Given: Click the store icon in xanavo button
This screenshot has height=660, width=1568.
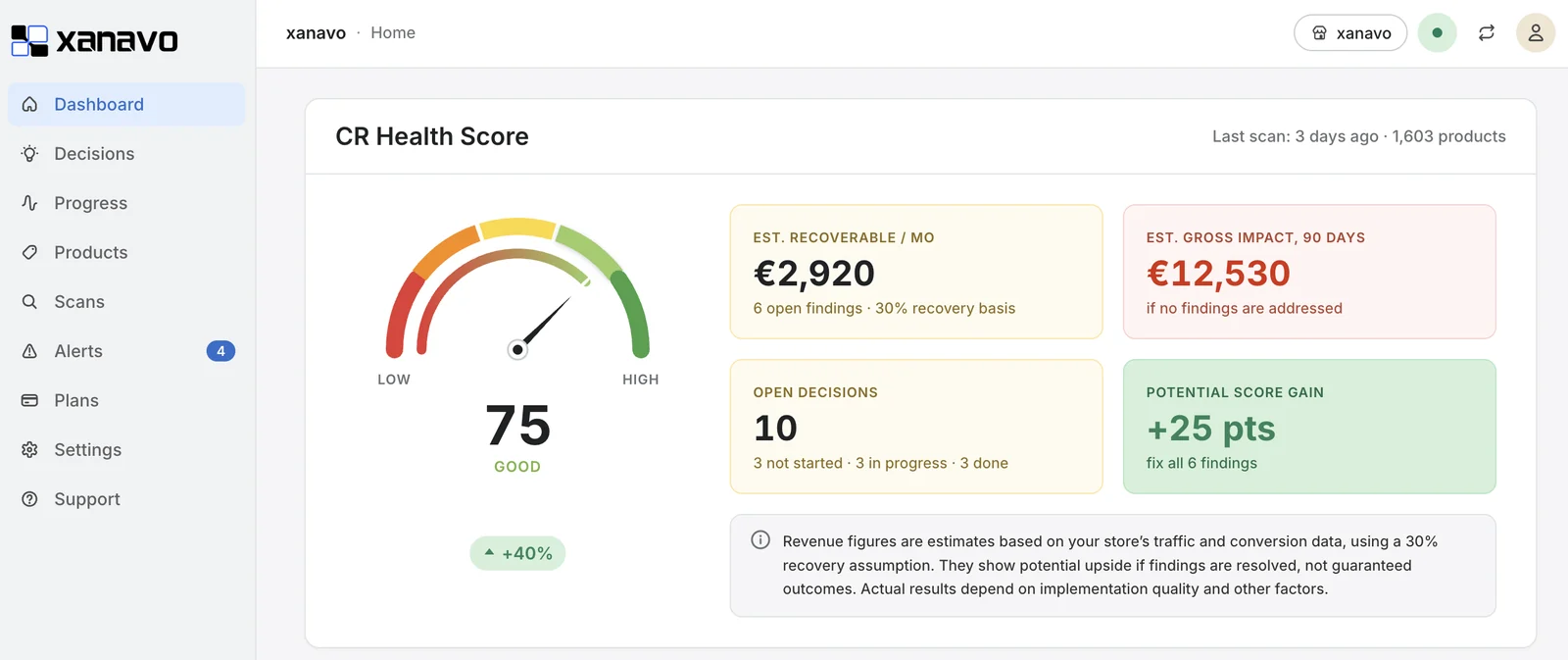Looking at the screenshot, I should point(1320,33).
